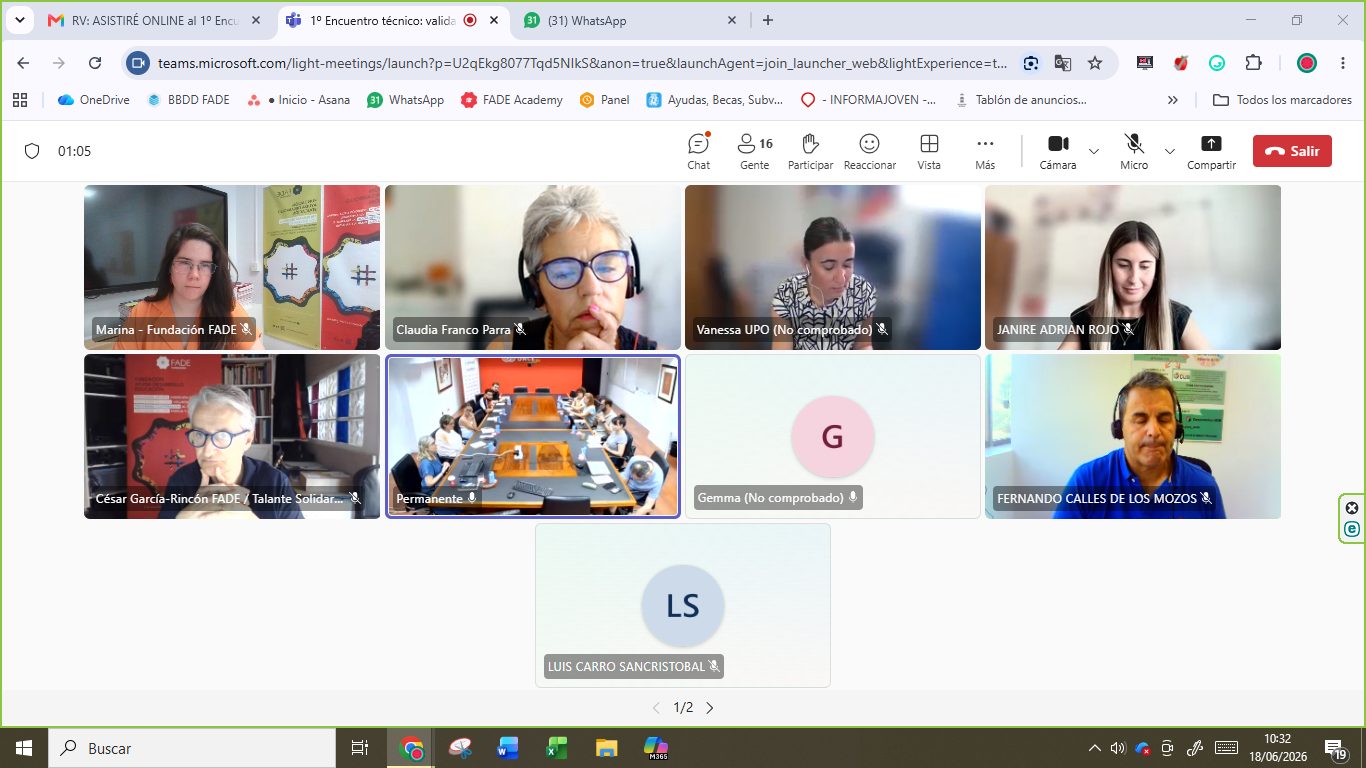Viewport: 1366px width, 768px height.
Task: Click the translate page icon in address bar
Action: (x=1063, y=63)
